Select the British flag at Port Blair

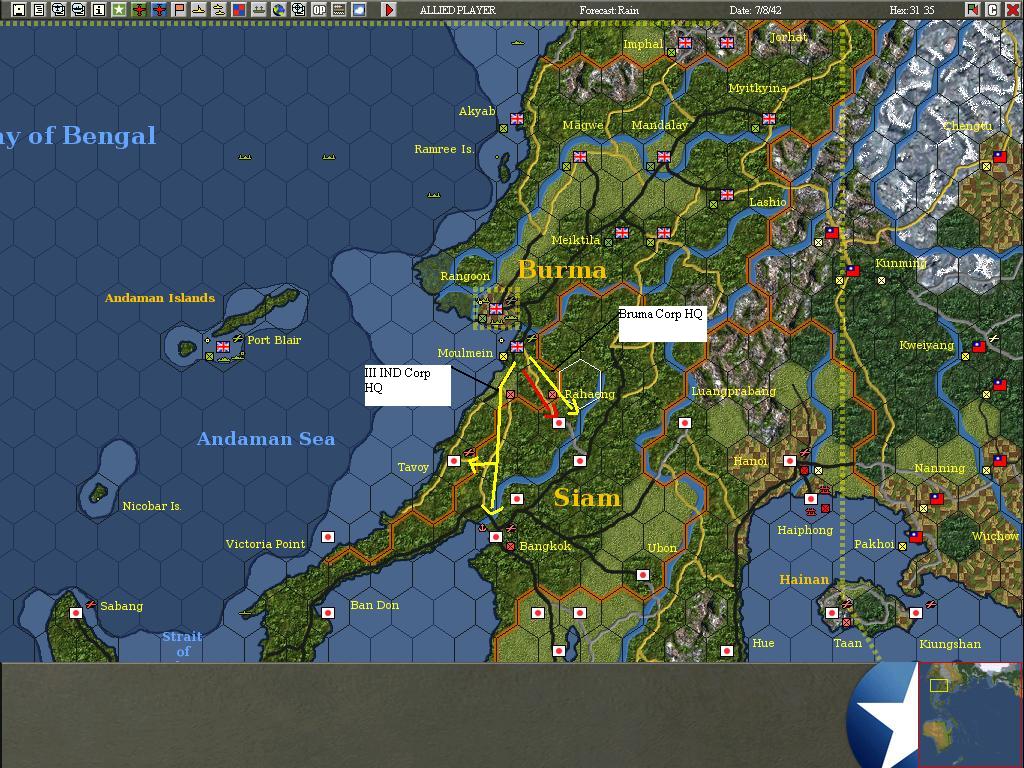pyautogui.click(x=223, y=347)
